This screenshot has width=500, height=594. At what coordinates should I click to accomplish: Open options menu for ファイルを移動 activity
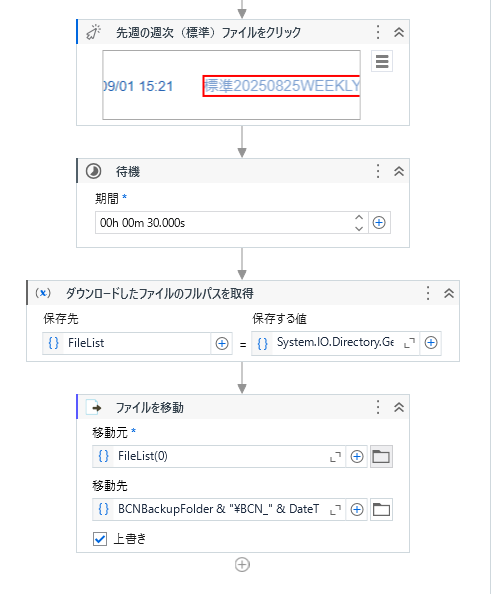378,407
